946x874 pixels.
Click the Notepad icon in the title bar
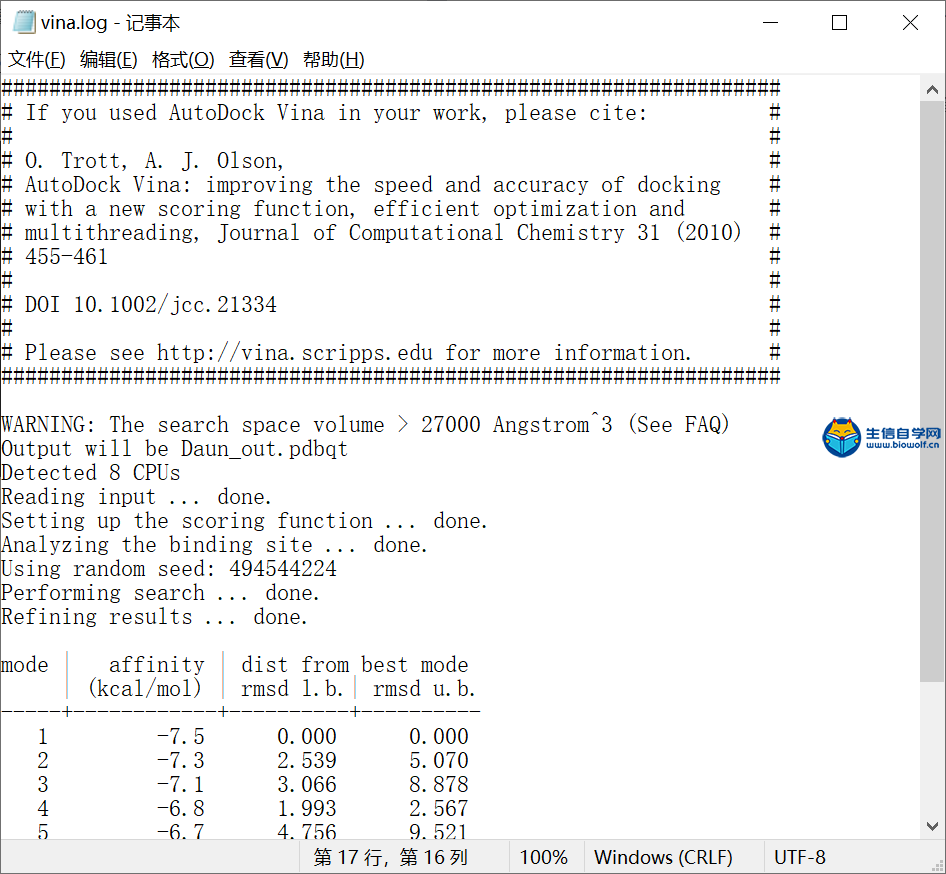click(x=24, y=22)
